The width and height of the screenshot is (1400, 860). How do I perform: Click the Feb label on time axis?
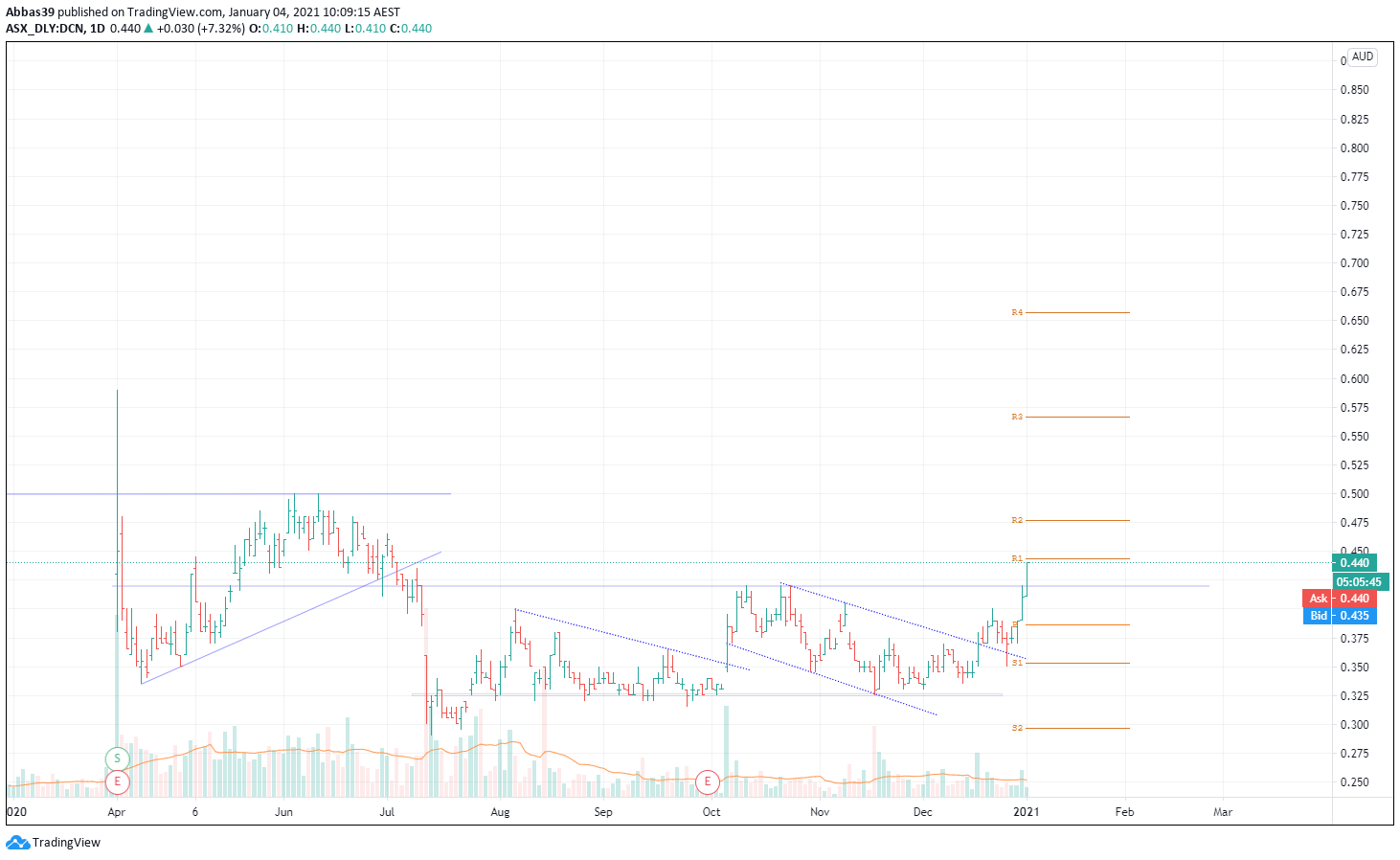click(1124, 812)
